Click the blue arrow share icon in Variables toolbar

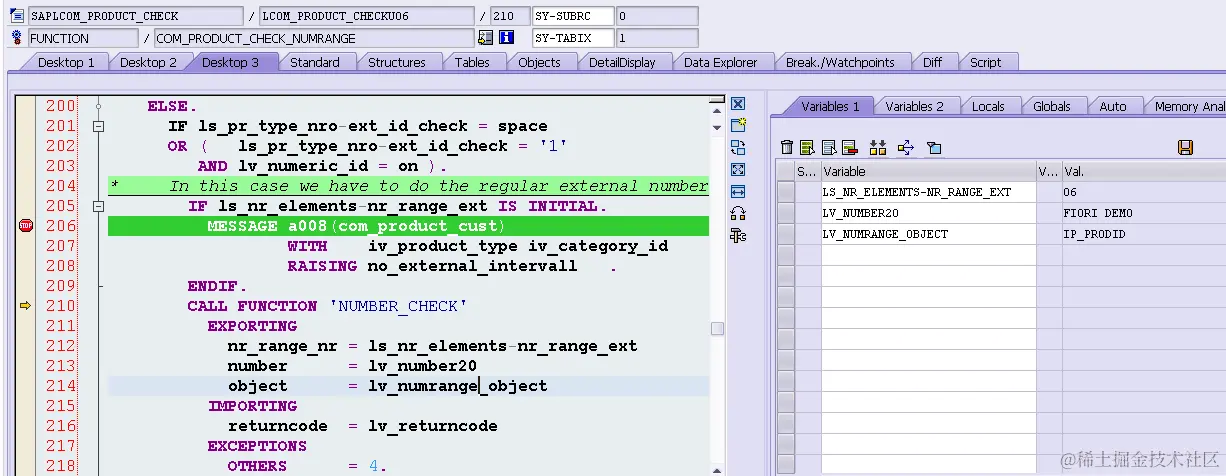point(906,148)
